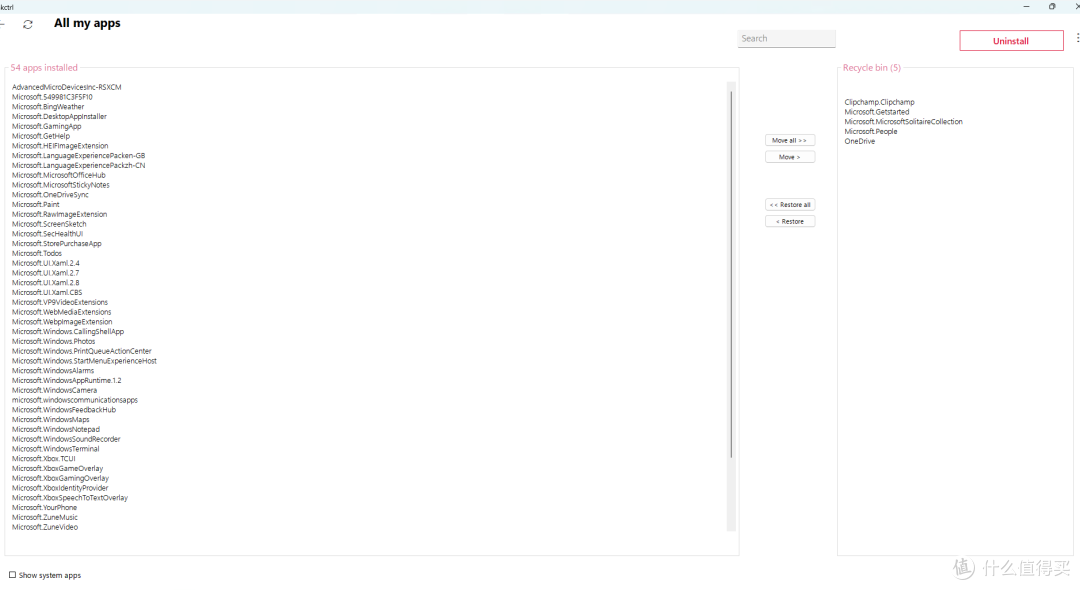Select Microsoft.StorePurchaseApp entry
The width and height of the screenshot is (1080, 590).
[56, 244]
